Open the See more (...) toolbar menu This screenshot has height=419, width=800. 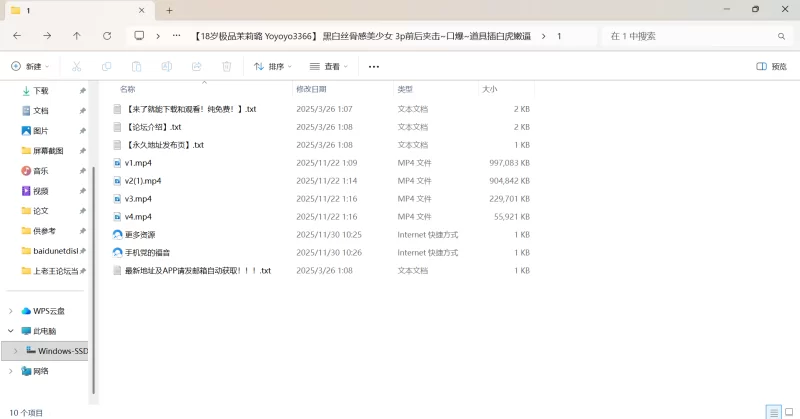point(374,66)
